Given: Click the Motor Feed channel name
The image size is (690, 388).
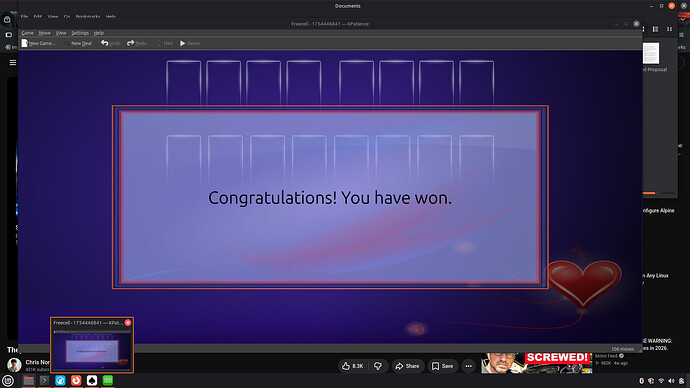Looking at the screenshot, I should pyautogui.click(x=606, y=356).
